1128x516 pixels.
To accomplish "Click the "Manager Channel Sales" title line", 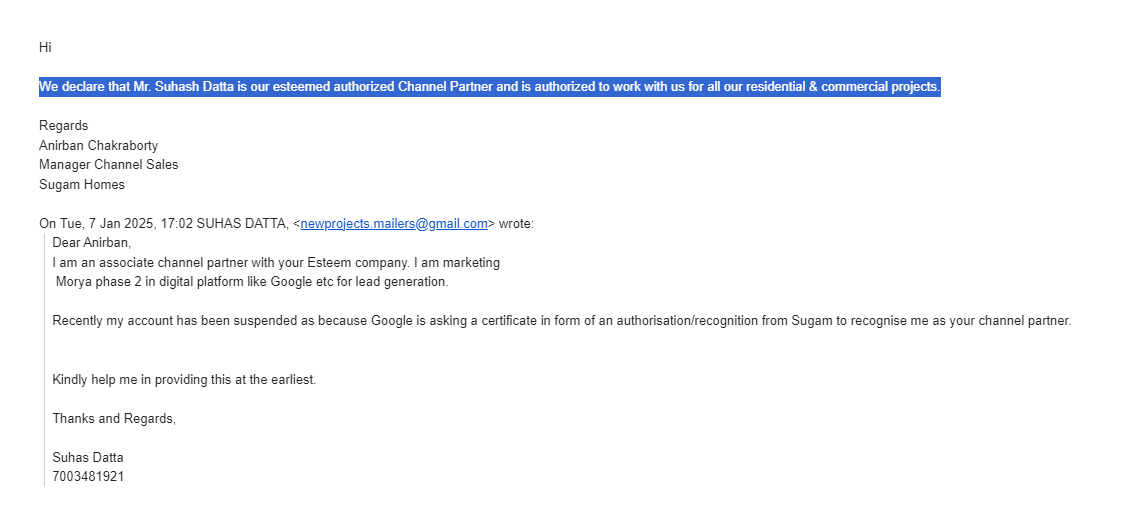I will pos(108,165).
